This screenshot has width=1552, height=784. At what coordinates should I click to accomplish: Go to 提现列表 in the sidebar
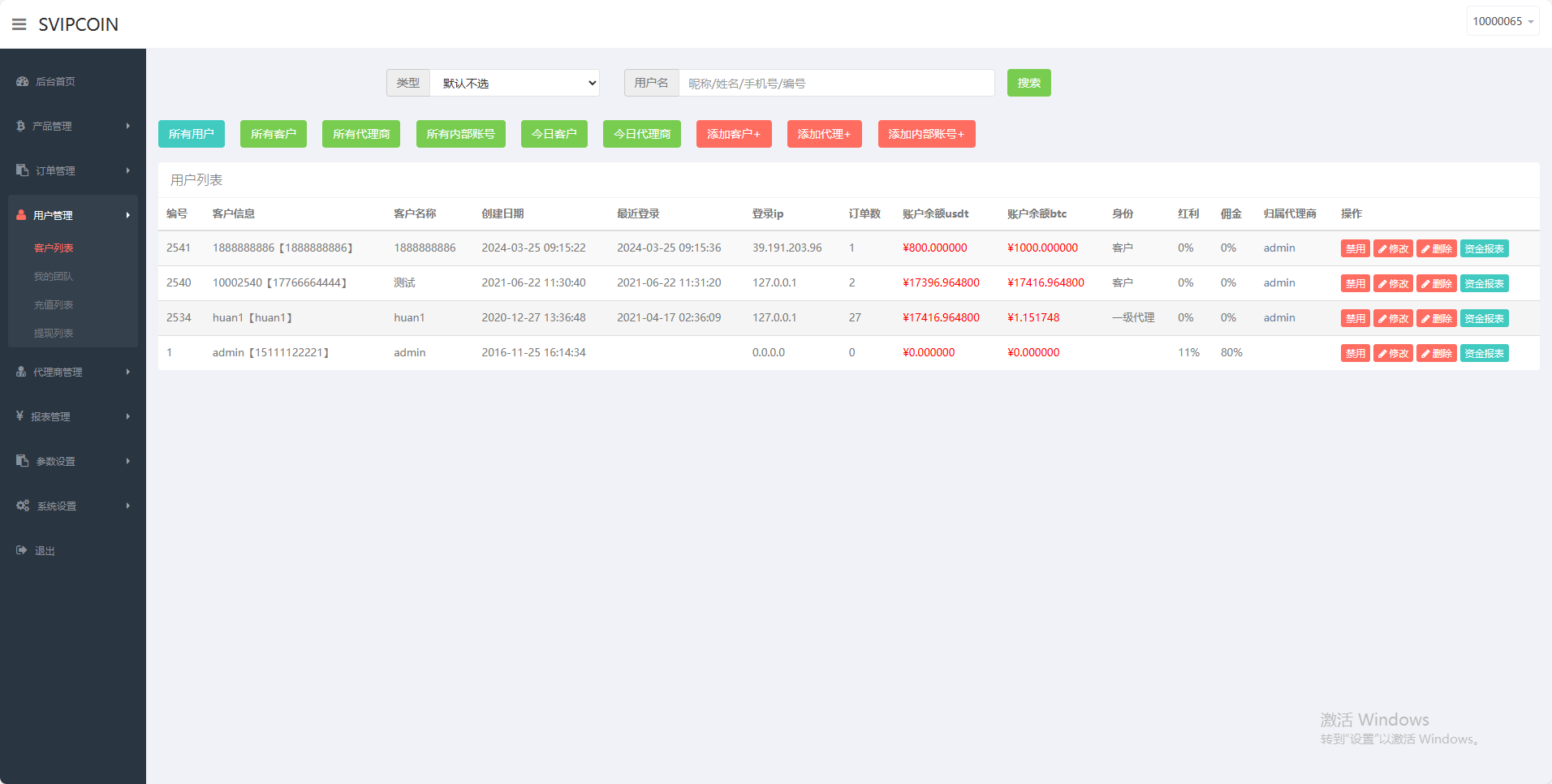click(x=54, y=333)
